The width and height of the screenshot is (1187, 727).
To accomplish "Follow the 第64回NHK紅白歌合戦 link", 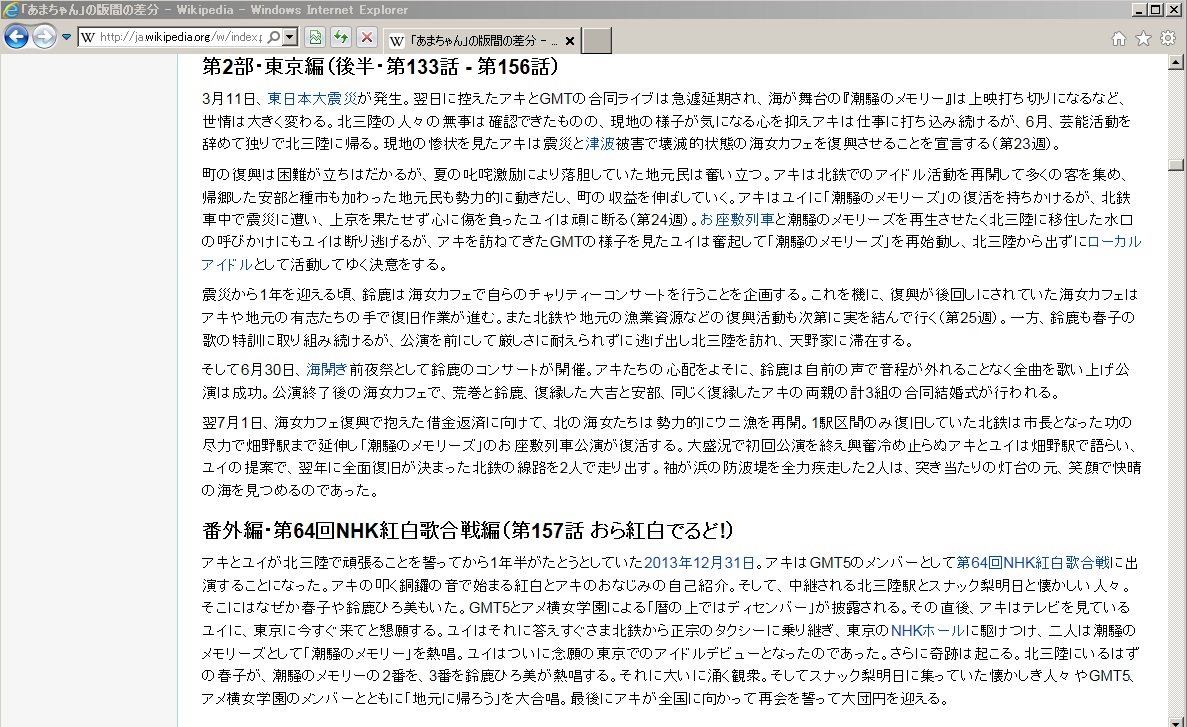I will [x=1033, y=563].
